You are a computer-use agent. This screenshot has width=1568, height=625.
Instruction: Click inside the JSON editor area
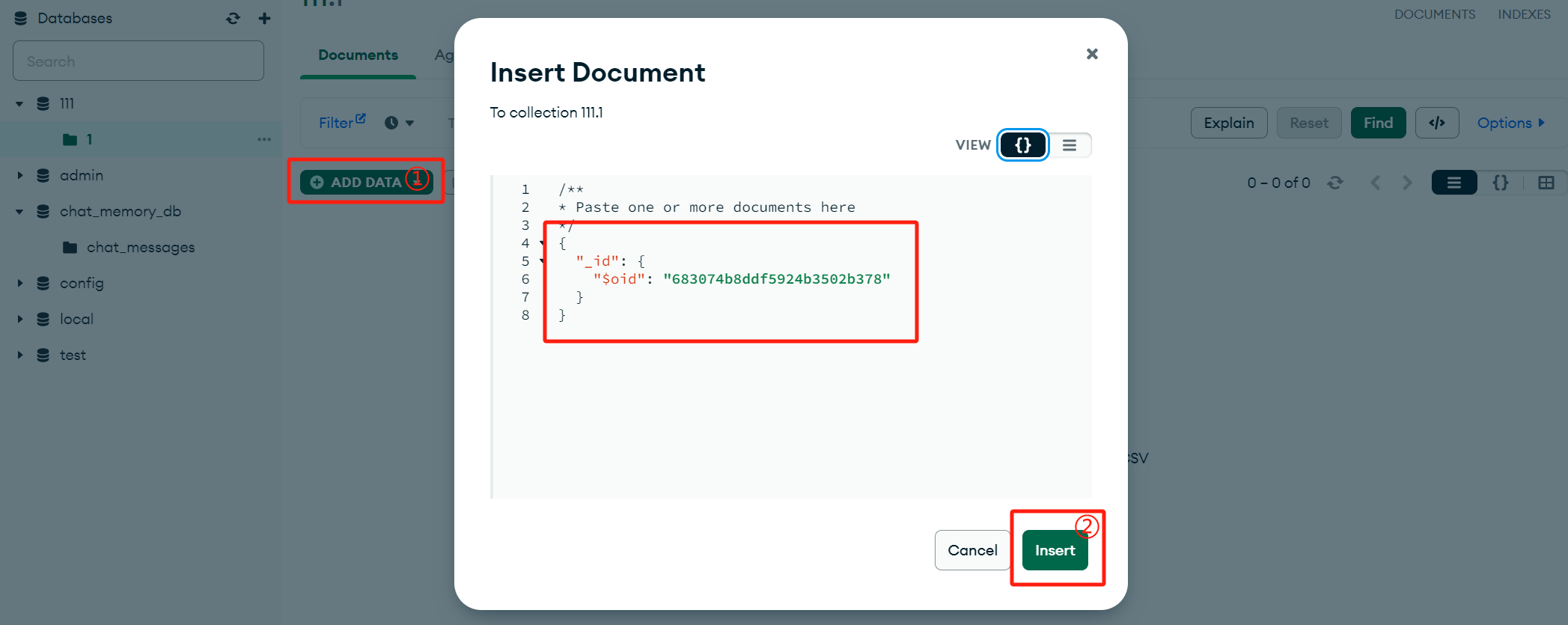pyautogui.click(x=791, y=337)
